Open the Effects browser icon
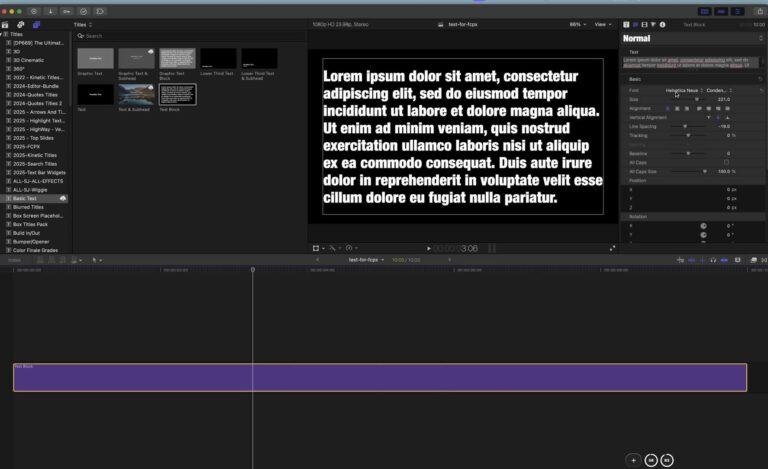The width and height of the screenshot is (768, 469). coord(754,260)
